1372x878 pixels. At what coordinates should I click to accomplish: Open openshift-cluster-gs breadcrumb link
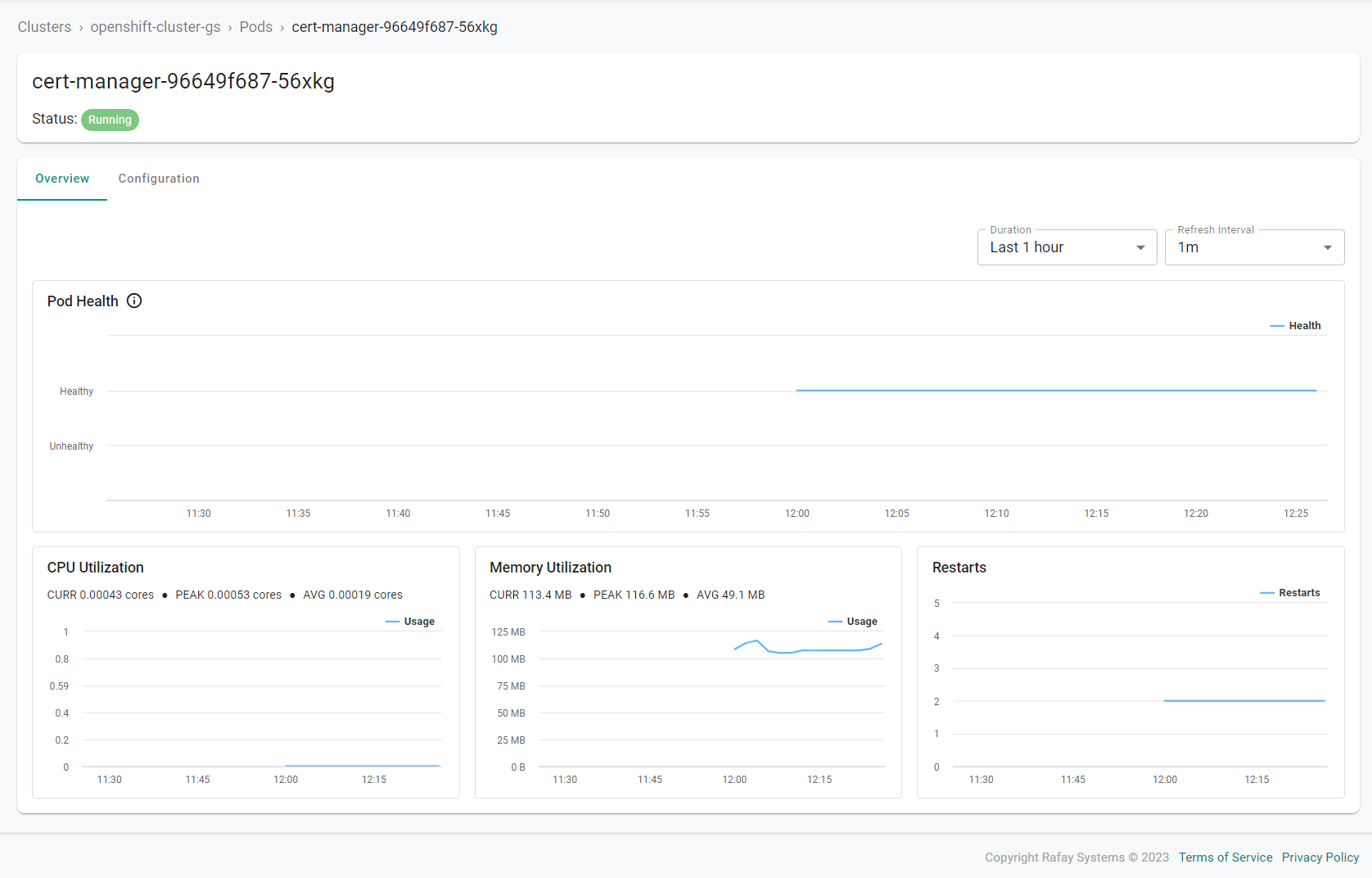(156, 27)
